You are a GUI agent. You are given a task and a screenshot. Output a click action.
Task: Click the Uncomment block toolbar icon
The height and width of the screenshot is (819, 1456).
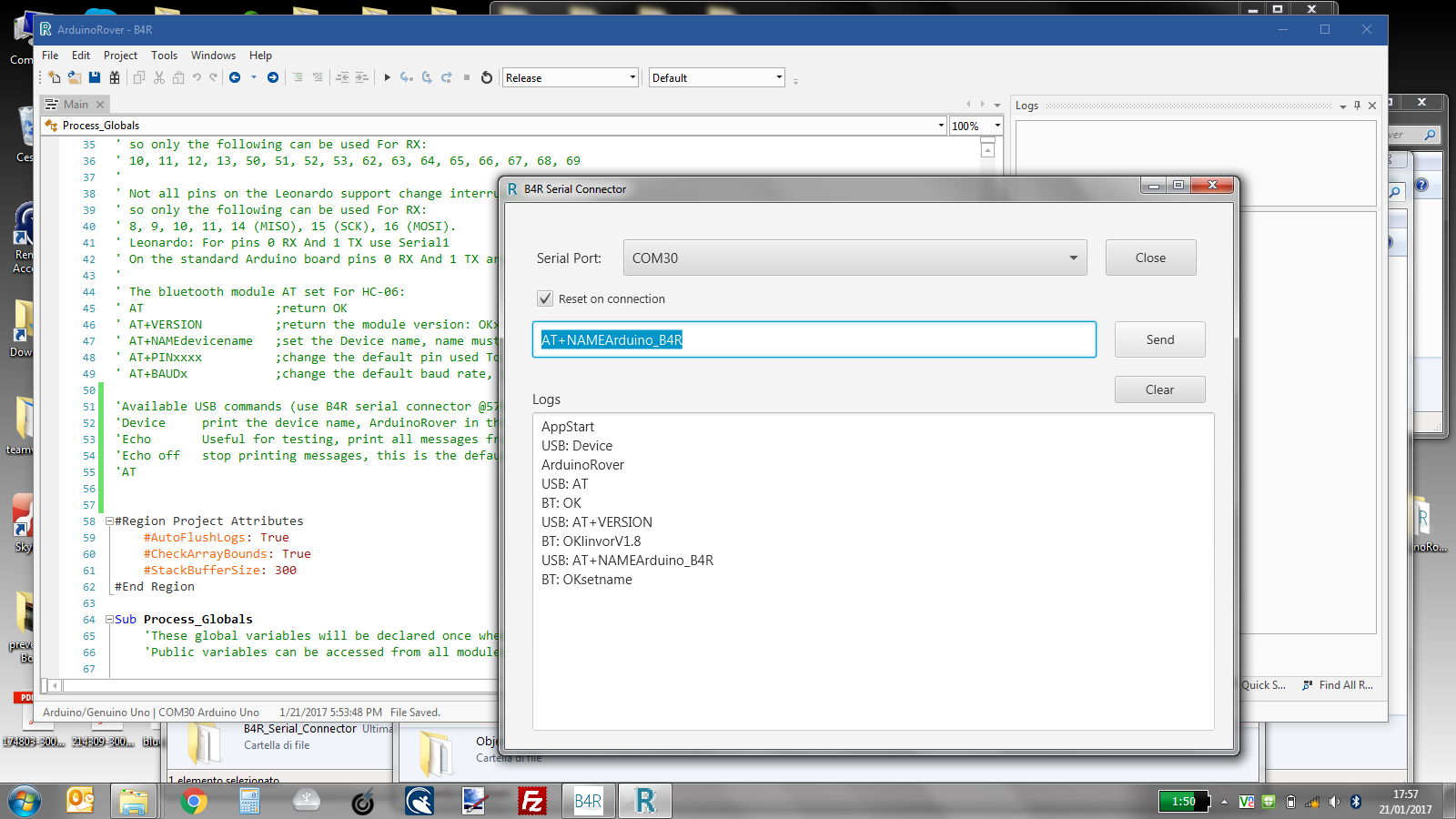[318, 77]
